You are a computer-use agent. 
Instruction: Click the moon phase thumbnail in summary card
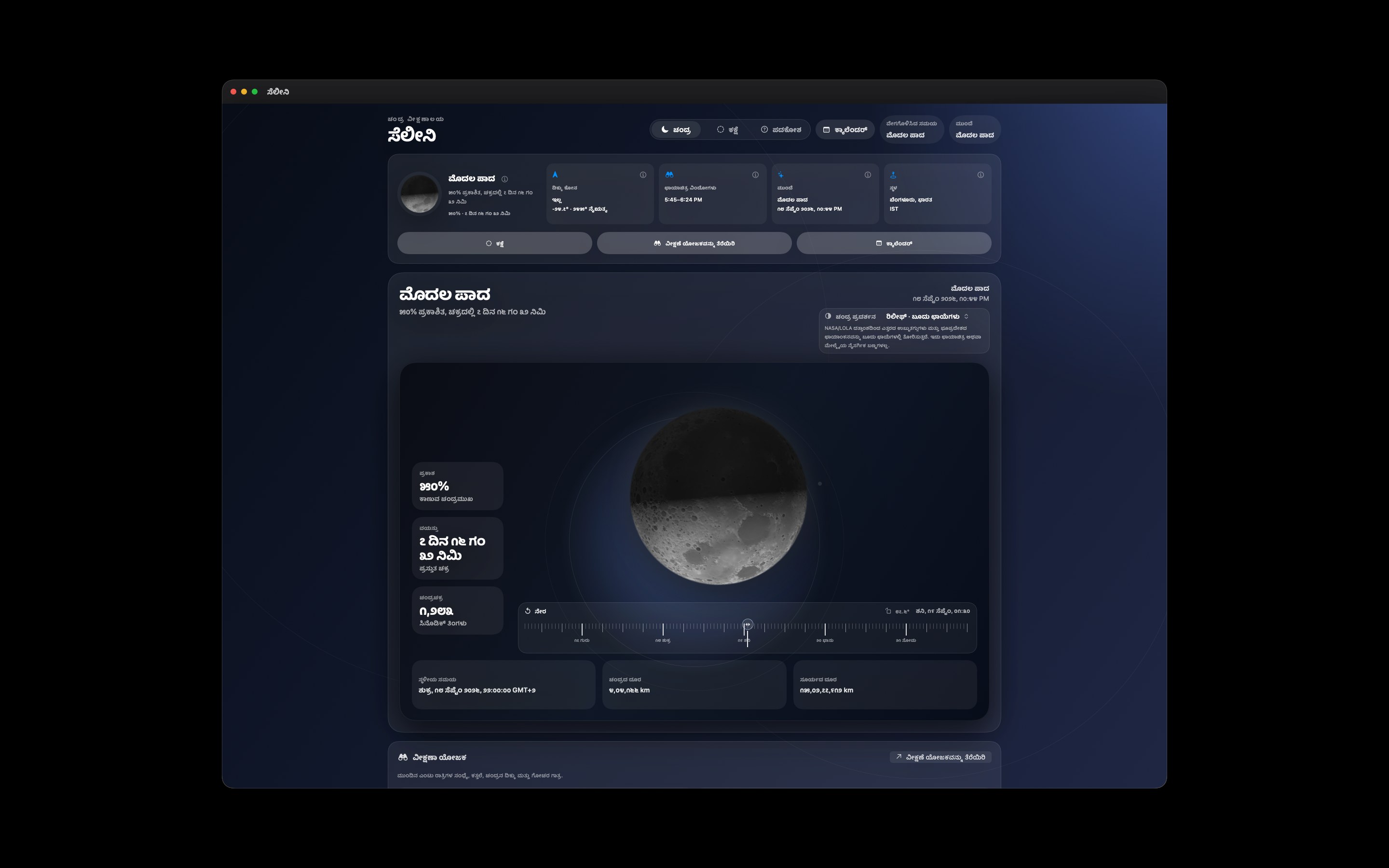(x=420, y=194)
